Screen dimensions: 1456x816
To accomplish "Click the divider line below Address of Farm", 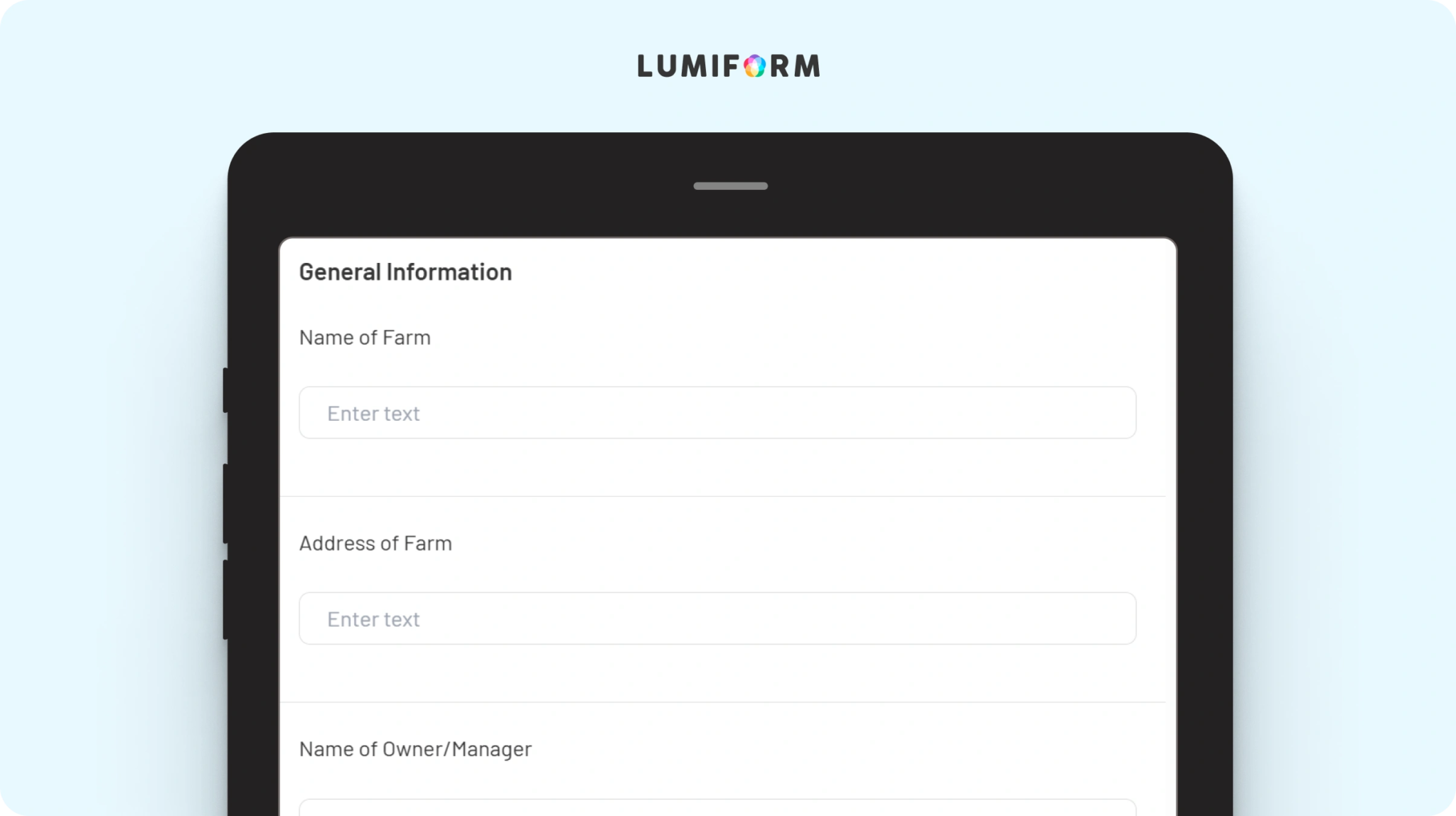I will click(722, 702).
